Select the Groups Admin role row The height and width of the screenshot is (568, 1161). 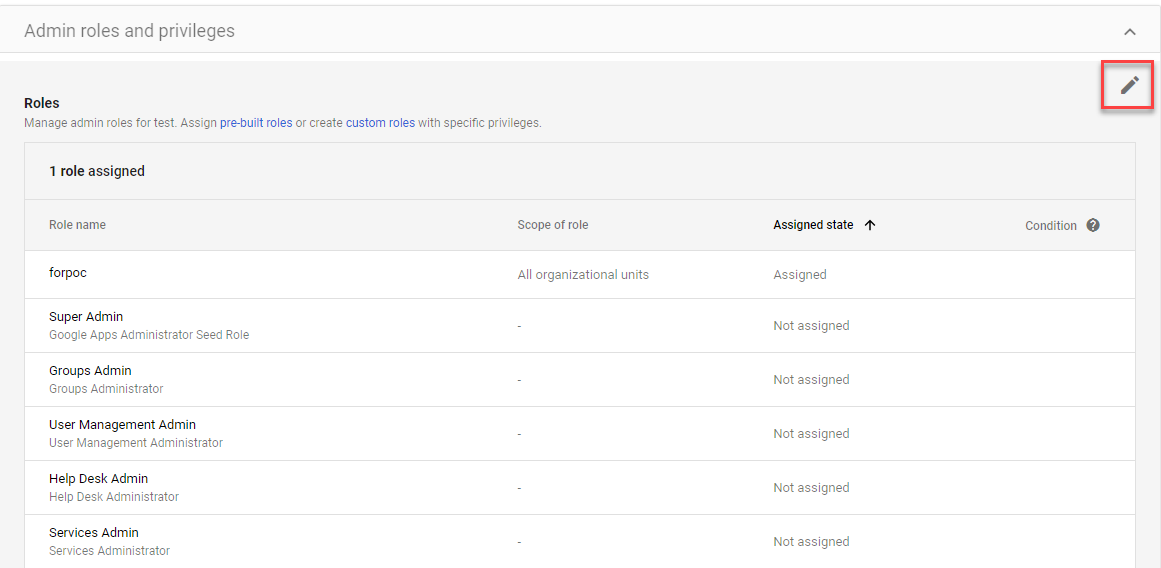coord(90,371)
